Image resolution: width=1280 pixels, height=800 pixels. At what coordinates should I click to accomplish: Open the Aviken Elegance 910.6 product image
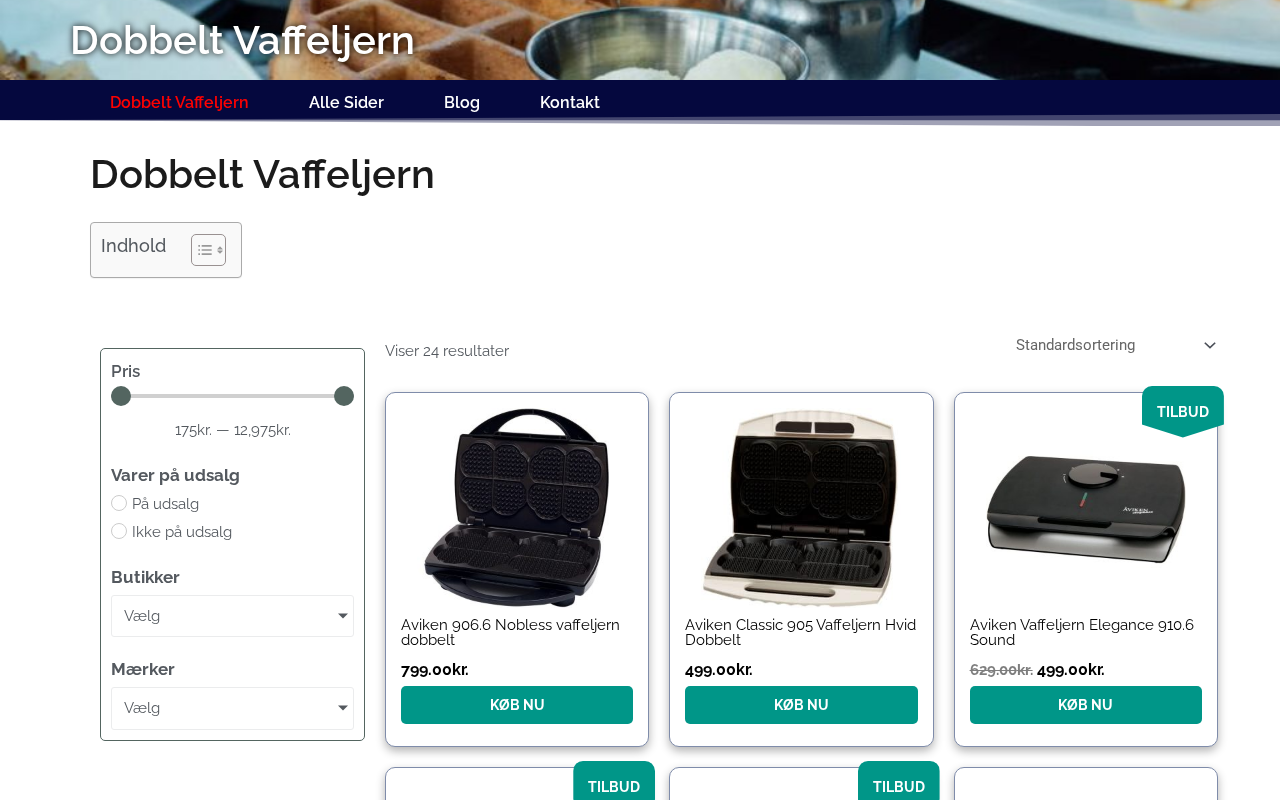click(1086, 507)
